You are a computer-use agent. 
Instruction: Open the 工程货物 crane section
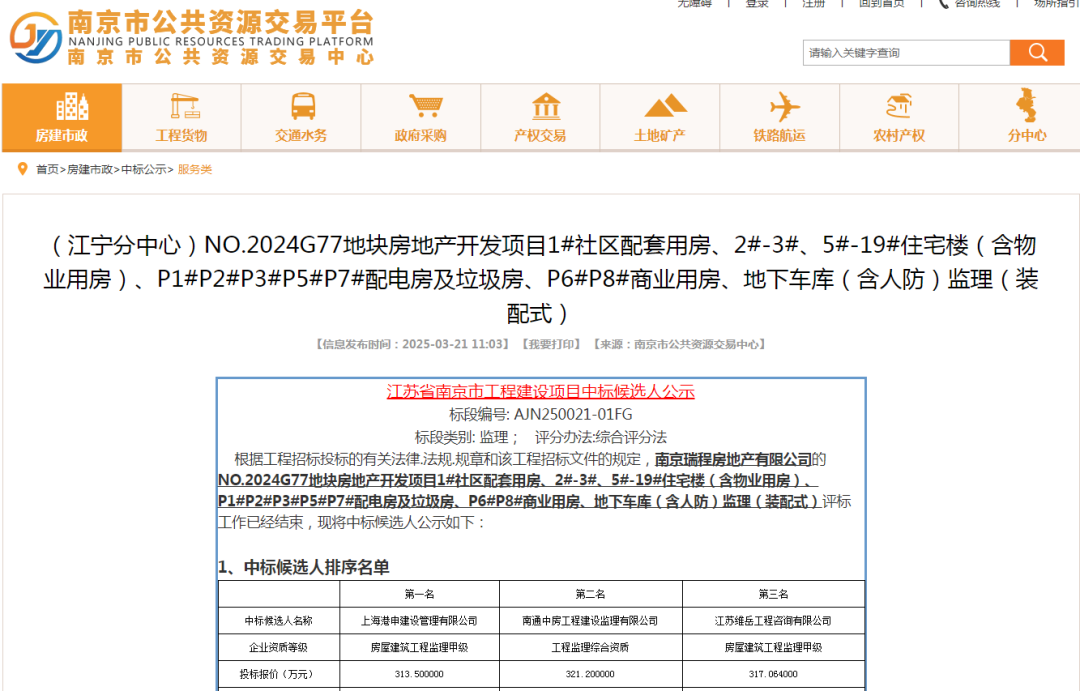click(181, 117)
